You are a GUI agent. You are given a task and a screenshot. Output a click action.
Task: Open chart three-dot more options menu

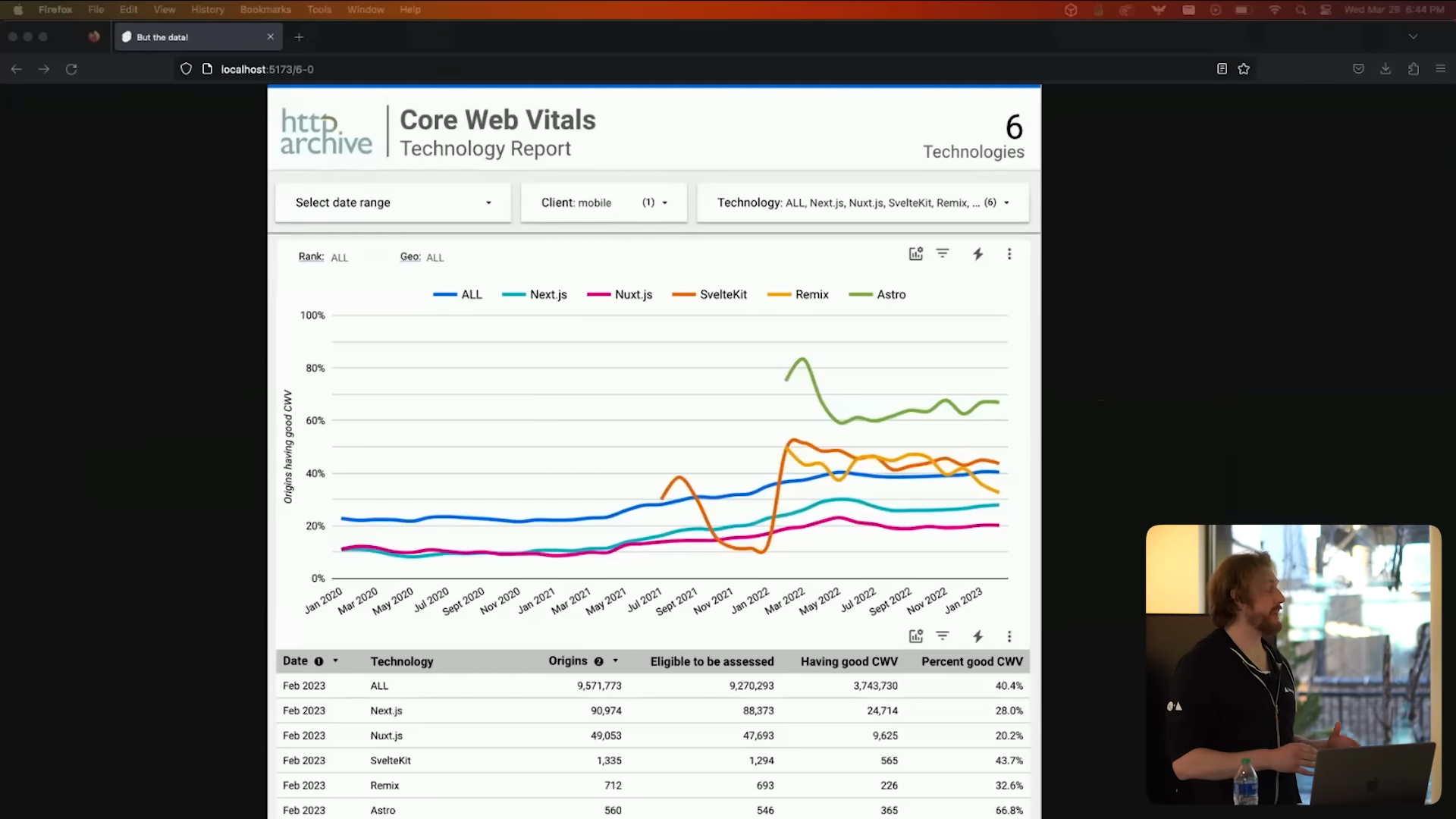tap(1009, 254)
